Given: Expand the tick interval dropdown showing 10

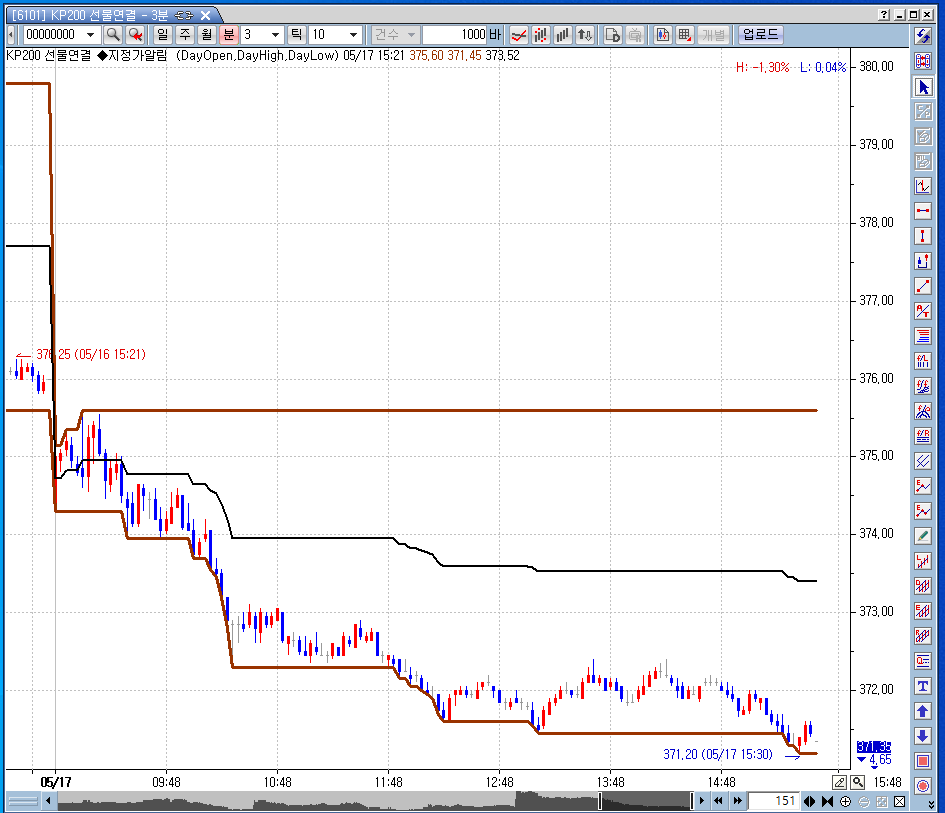Looking at the screenshot, I should pyautogui.click(x=352, y=35).
